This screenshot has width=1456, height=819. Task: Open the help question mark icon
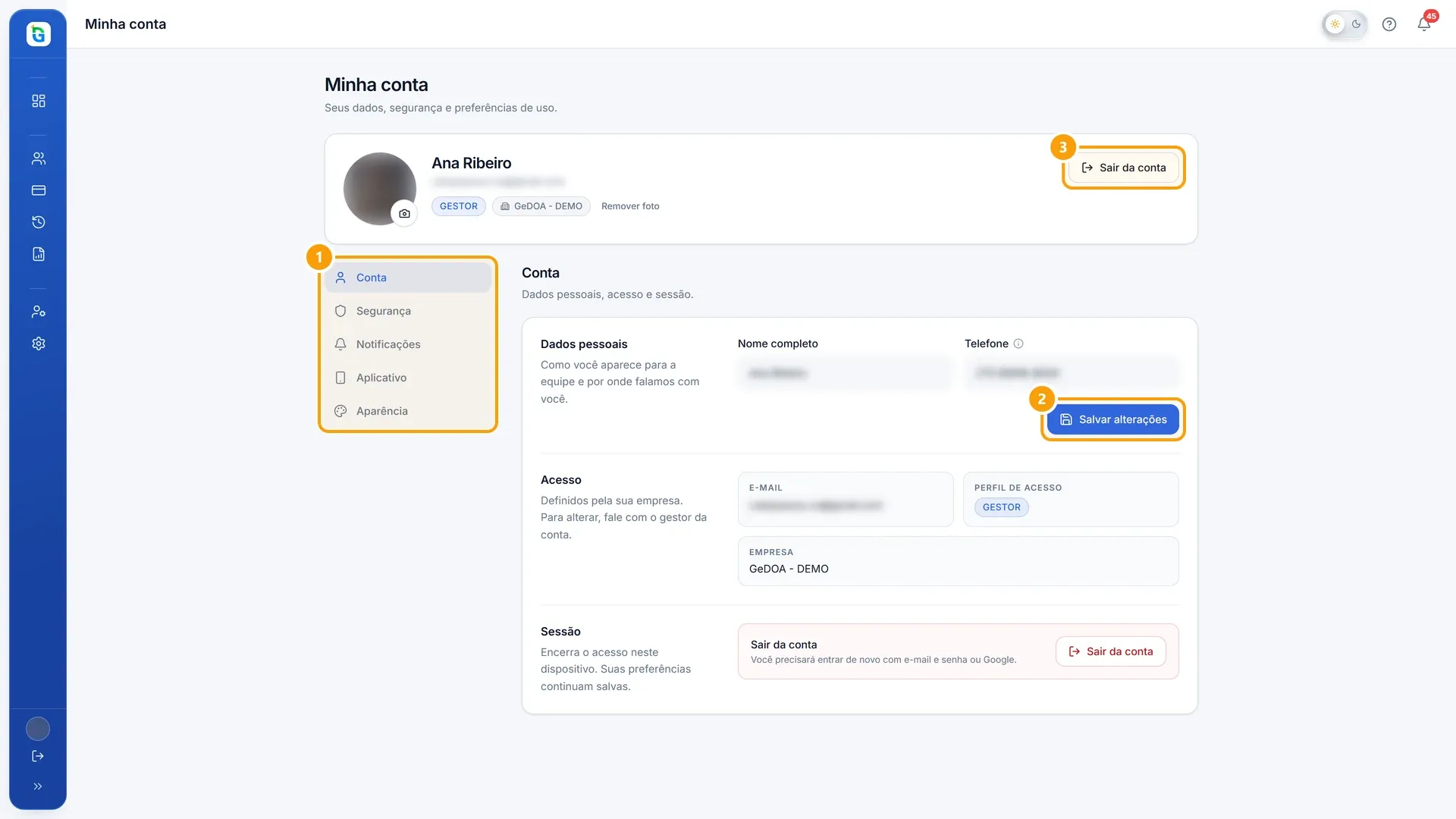coord(1389,24)
